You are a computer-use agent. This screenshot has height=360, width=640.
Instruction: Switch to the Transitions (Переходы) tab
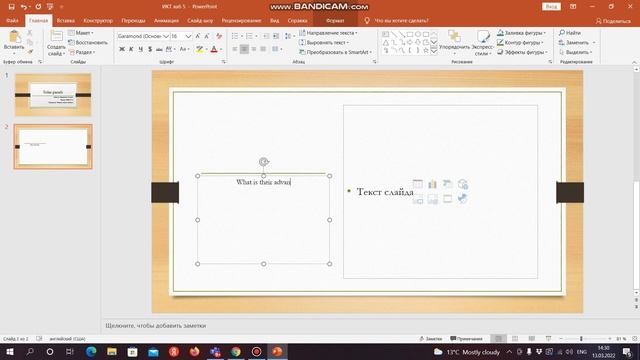coord(133,20)
